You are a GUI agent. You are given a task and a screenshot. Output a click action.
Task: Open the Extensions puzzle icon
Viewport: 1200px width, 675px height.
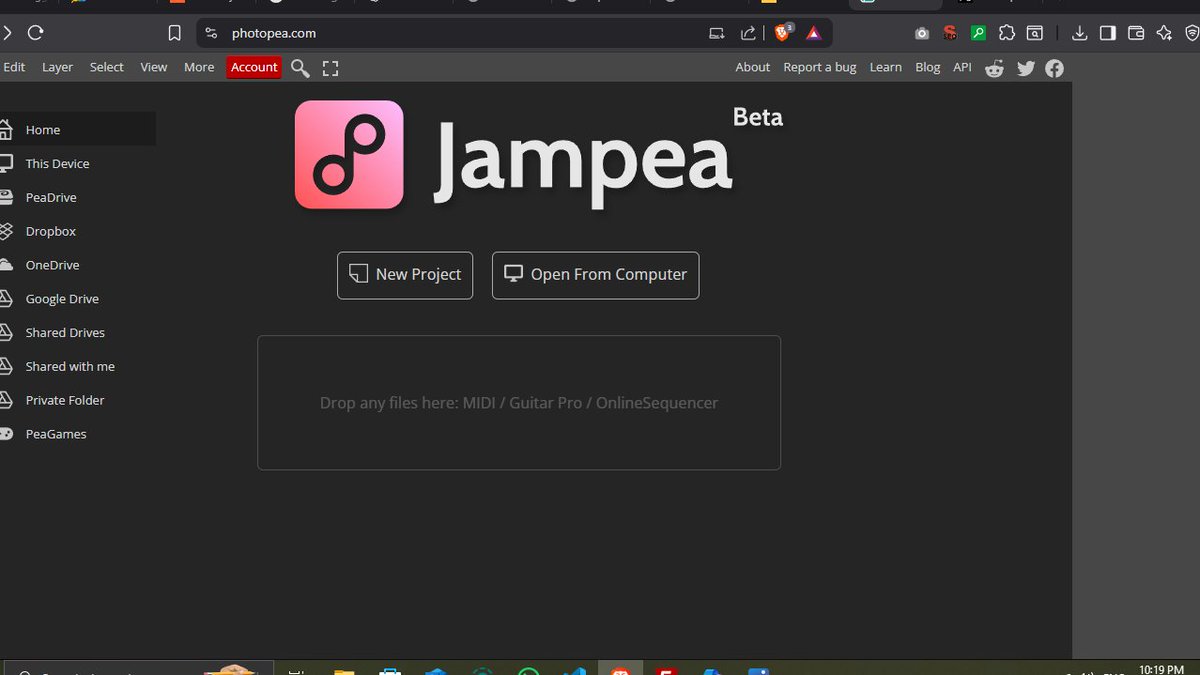point(1007,33)
